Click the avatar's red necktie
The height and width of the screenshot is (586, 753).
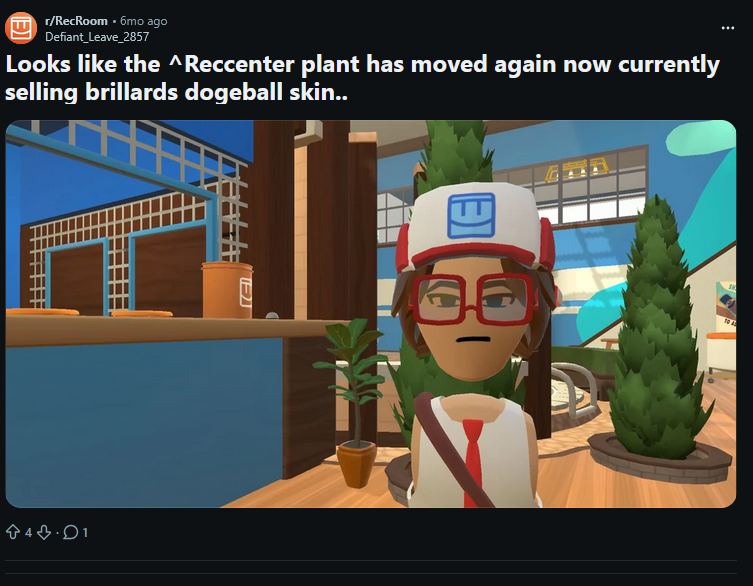473,462
